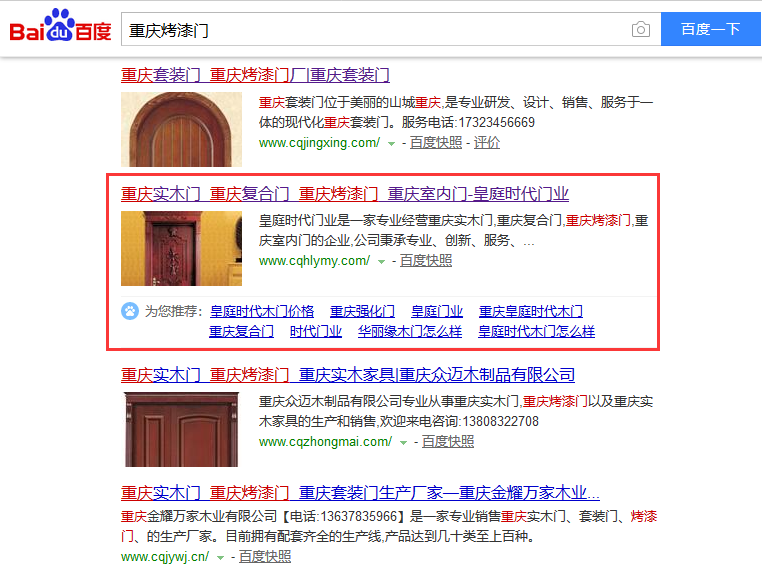Open the brown double door thumbnail

[x=181, y=429]
